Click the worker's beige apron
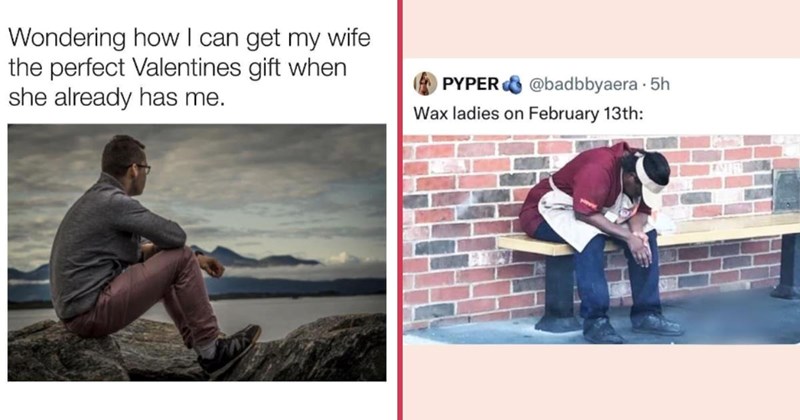Viewport: 800px width, 420px height. pos(582,214)
